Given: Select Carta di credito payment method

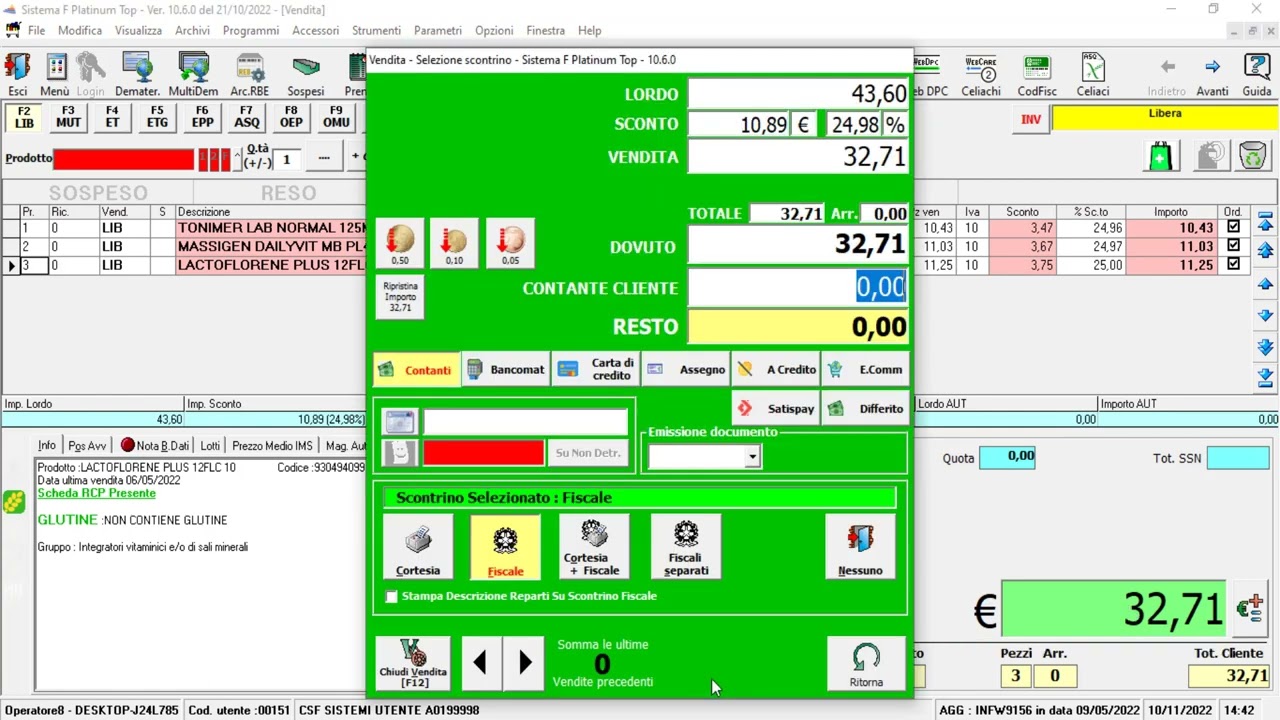Looking at the screenshot, I should coord(597,370).
